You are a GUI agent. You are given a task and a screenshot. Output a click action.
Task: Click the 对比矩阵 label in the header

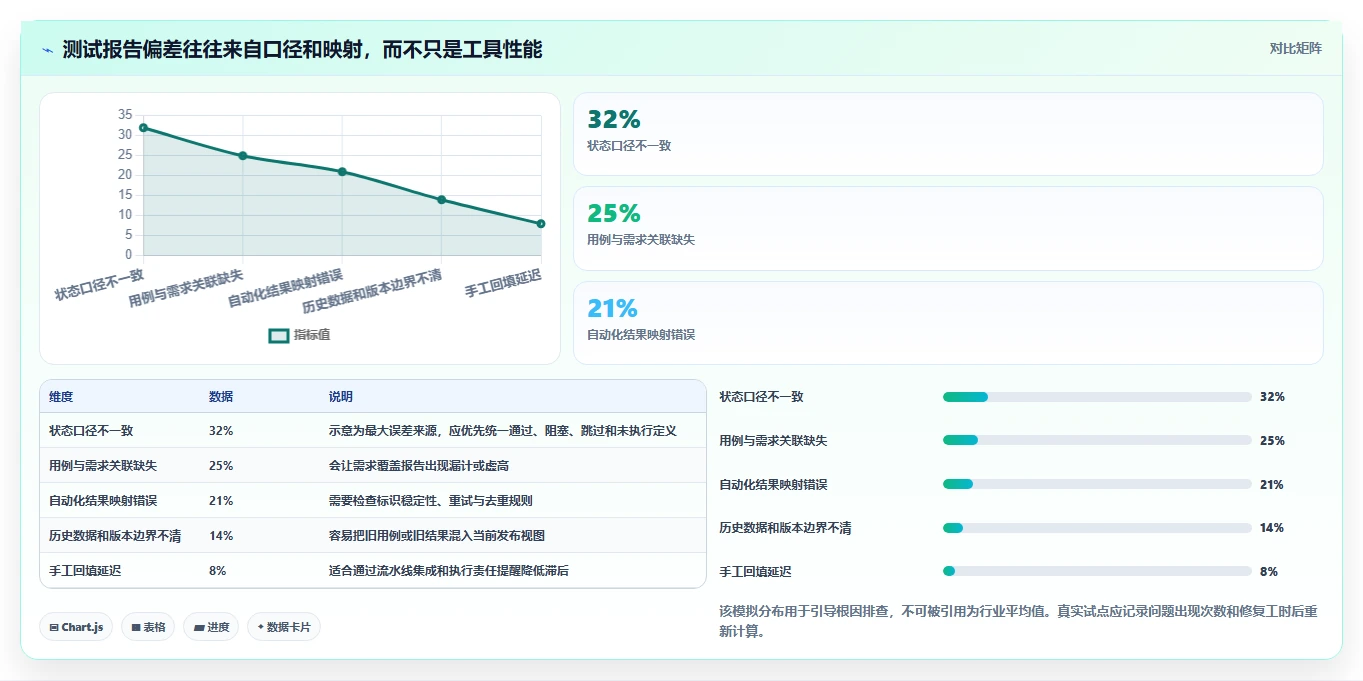click(1295, 48)
